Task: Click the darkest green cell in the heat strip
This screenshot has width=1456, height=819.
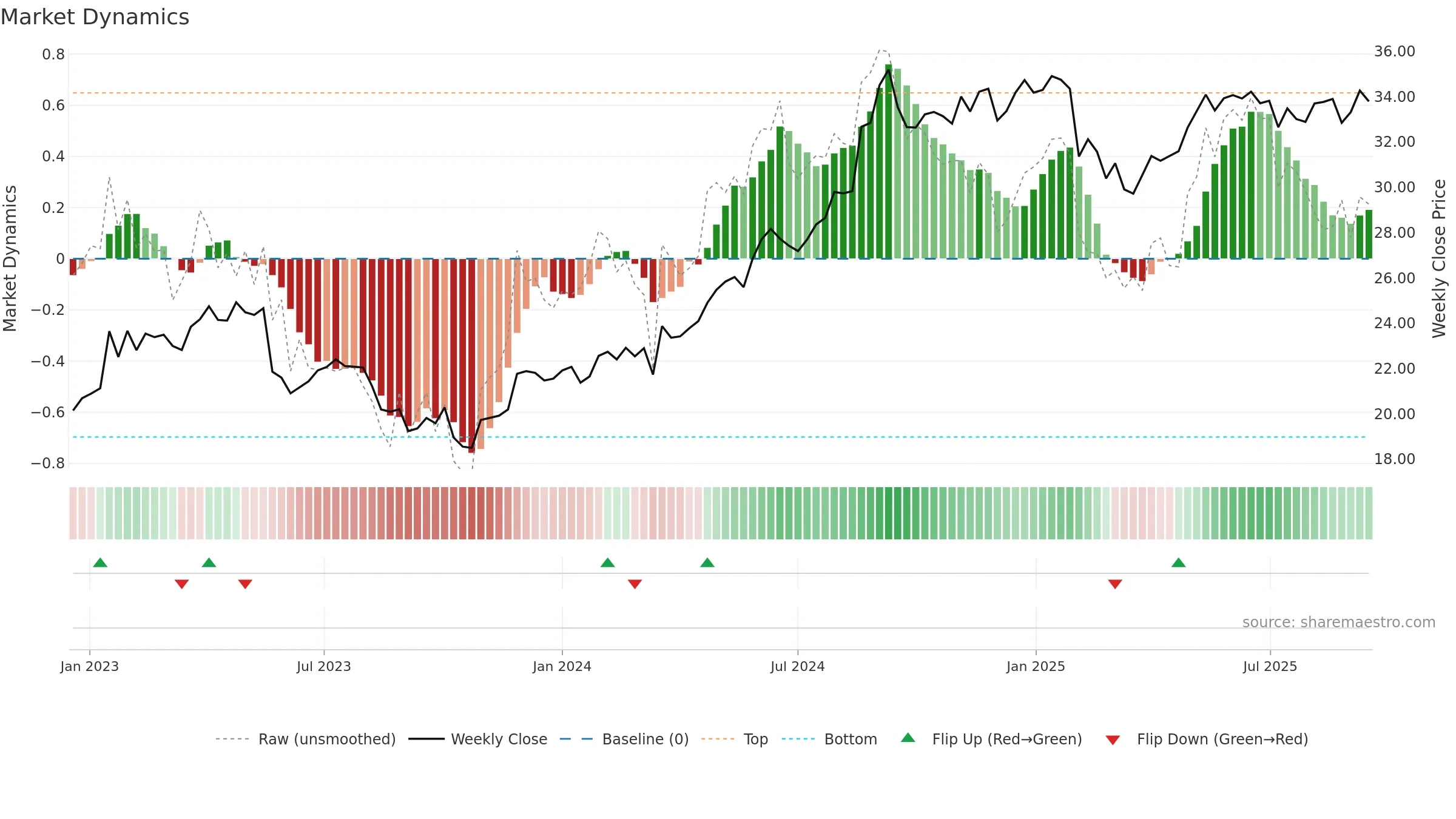Action: 889,513
